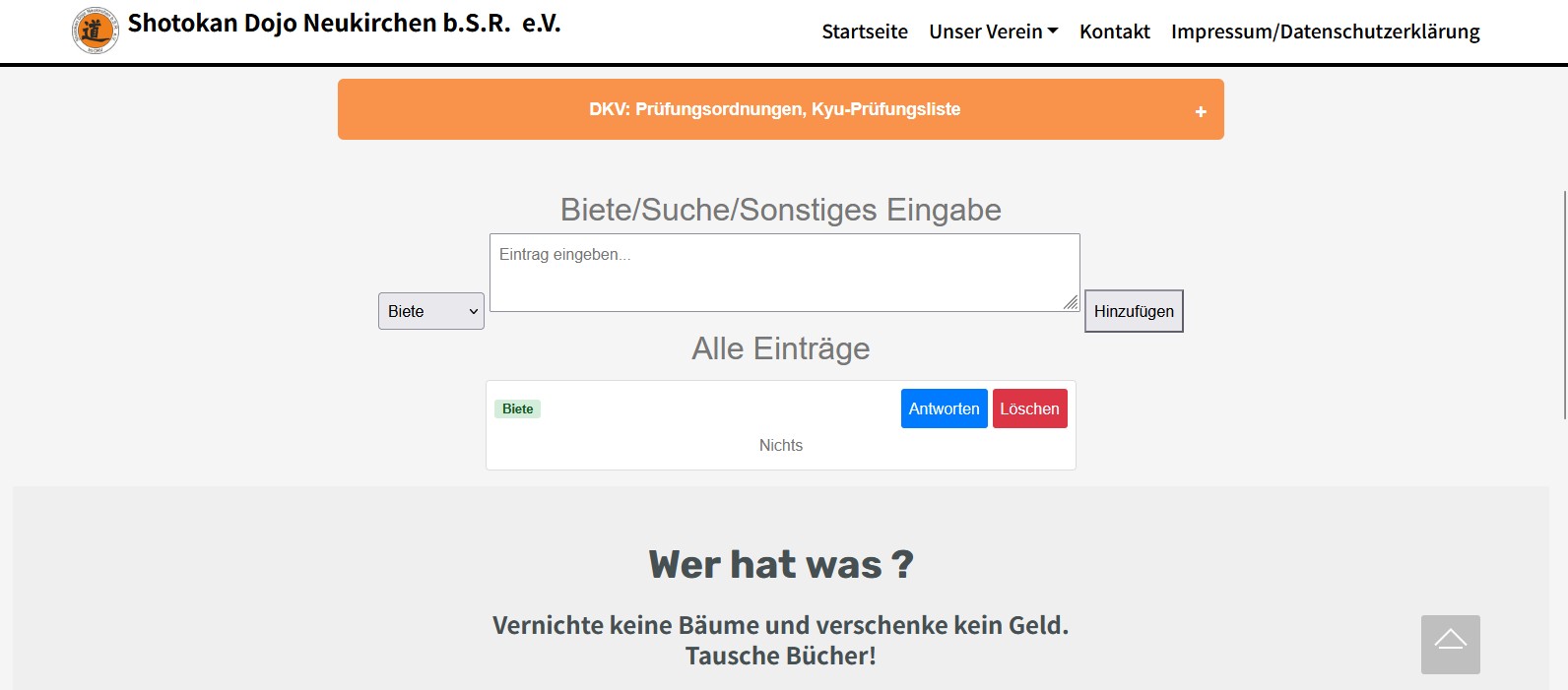The width and height of the screenshot is (1568, 690).
Task: Click the "Wer hat was ?" heading
Action: coord(780,565)
